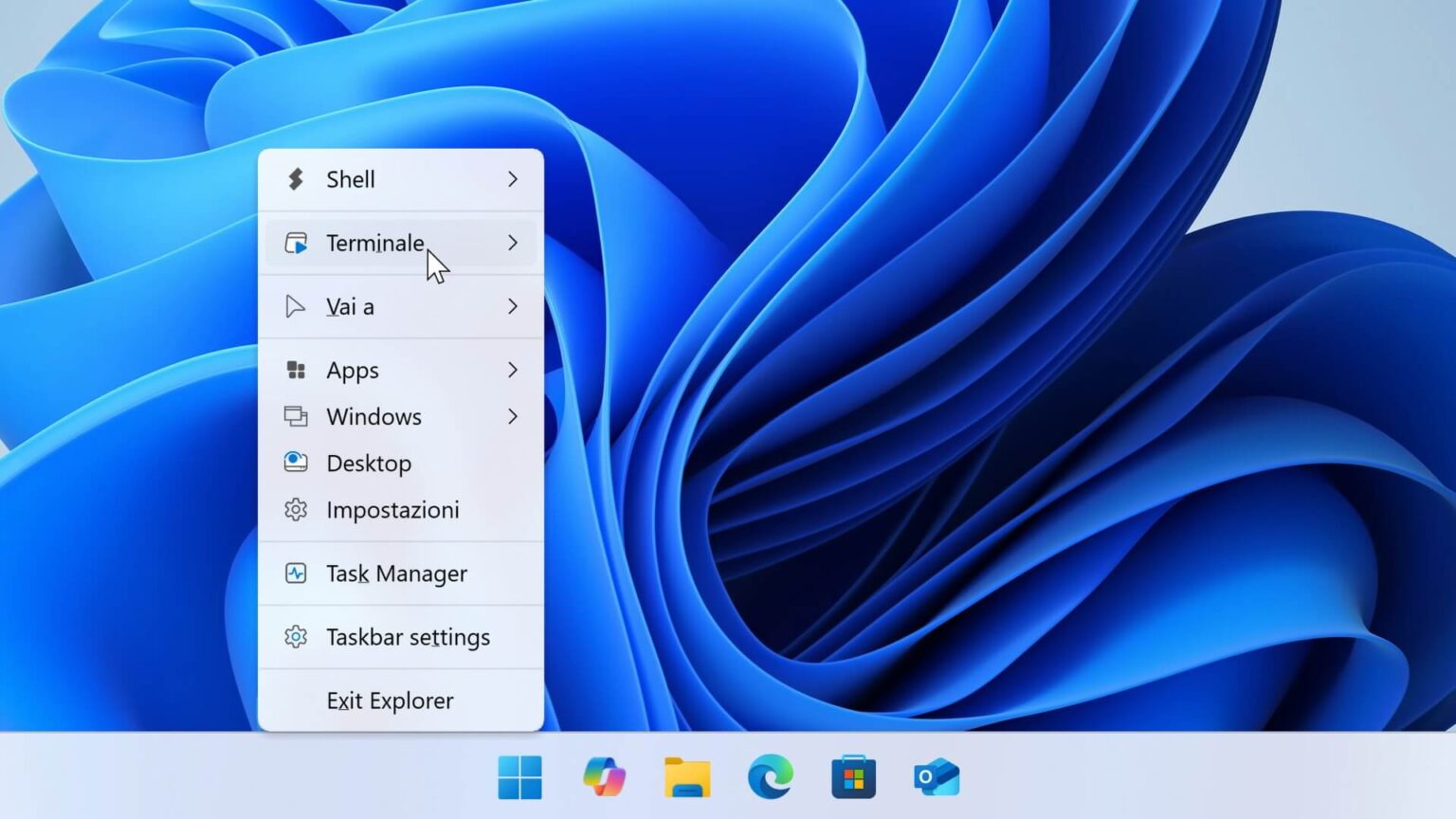
Task: Click the Impostazioni gear icon
Action: coord(296,510)
